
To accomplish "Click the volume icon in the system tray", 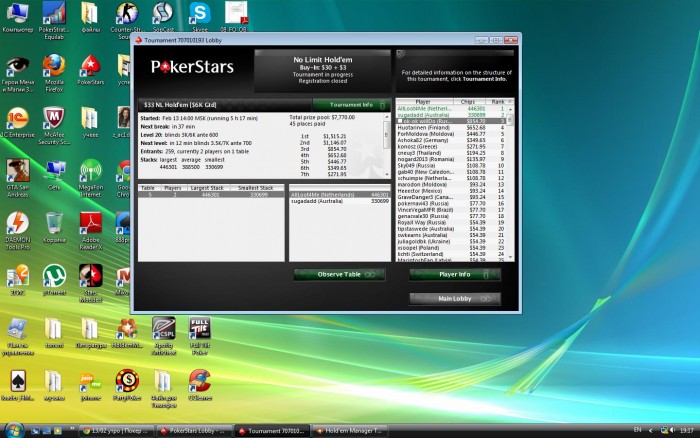I will pyautogui.click(x=672, y=430).
